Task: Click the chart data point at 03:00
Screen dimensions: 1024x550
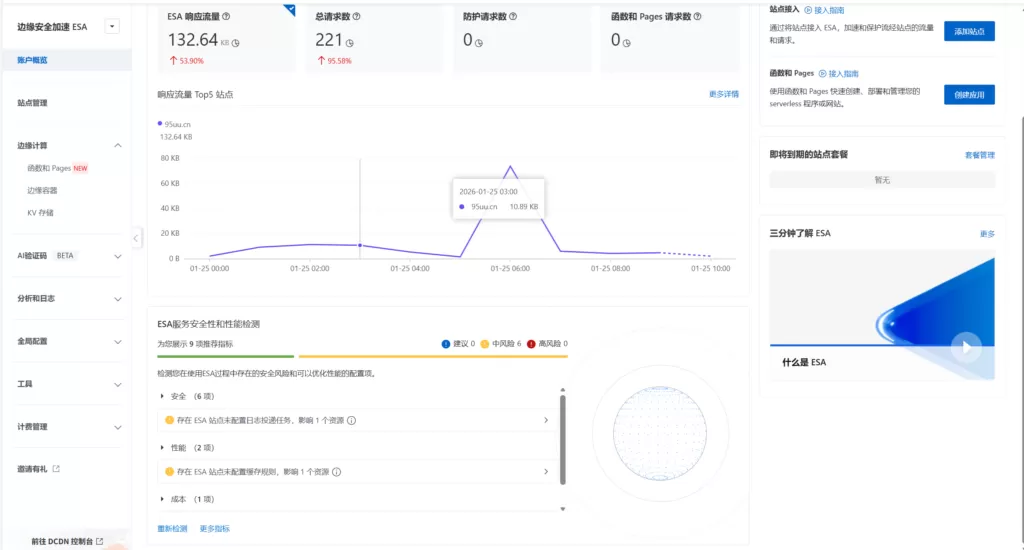Action: [360, 246]
